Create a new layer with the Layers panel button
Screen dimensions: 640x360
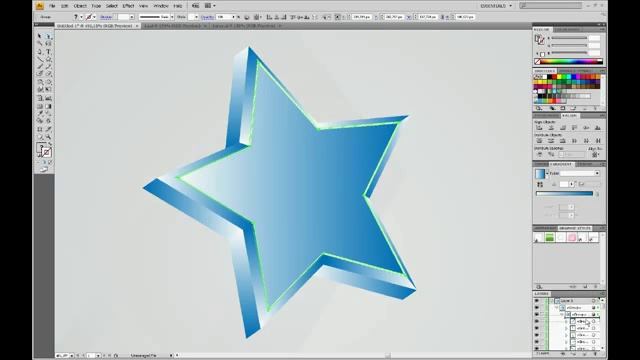585,354
